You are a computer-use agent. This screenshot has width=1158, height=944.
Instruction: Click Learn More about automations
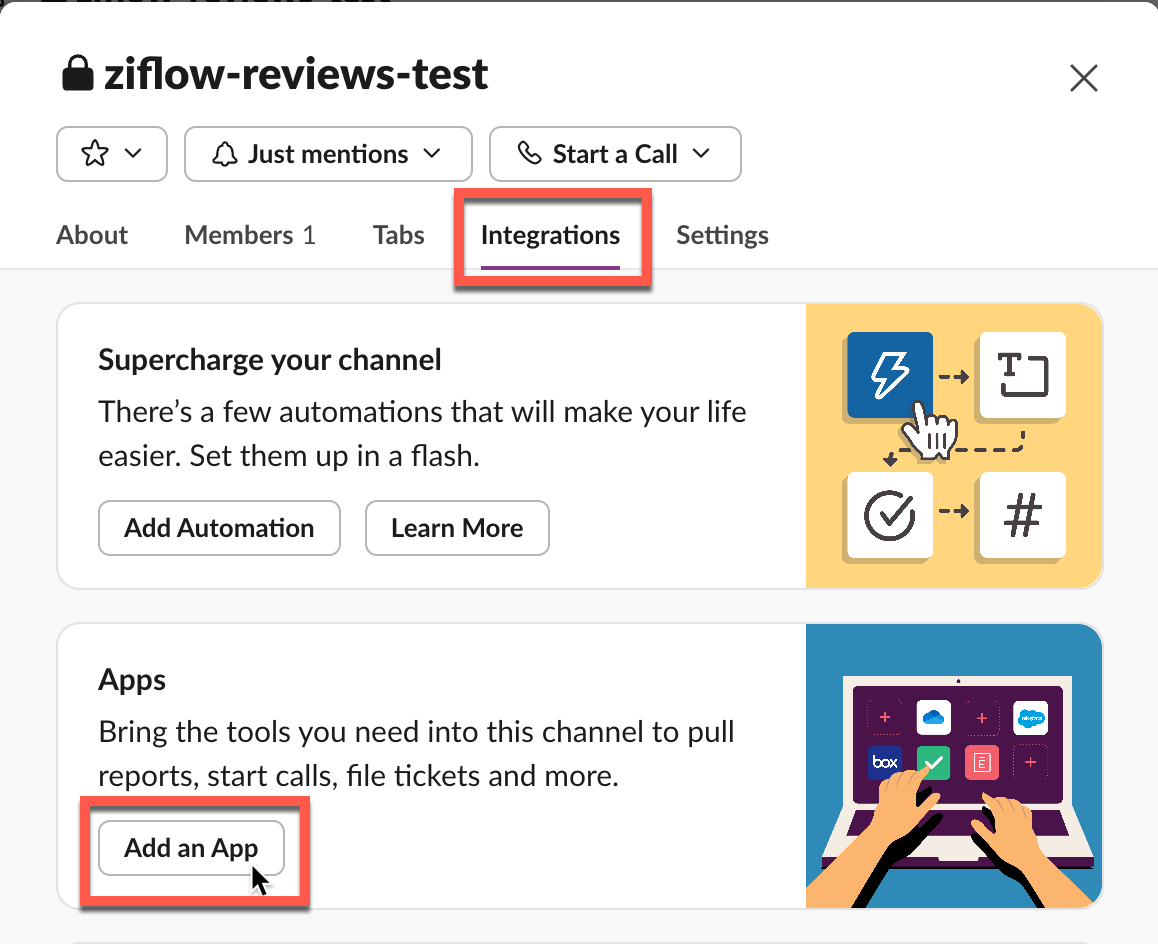457,528
